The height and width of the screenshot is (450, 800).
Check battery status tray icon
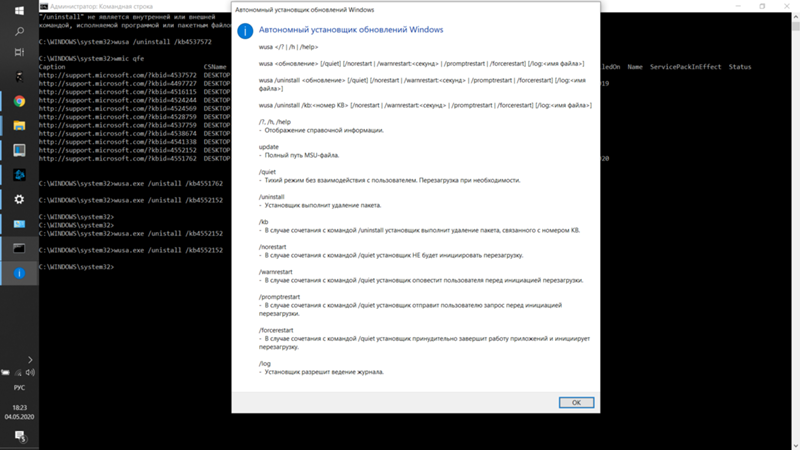[x=6, y=372]
